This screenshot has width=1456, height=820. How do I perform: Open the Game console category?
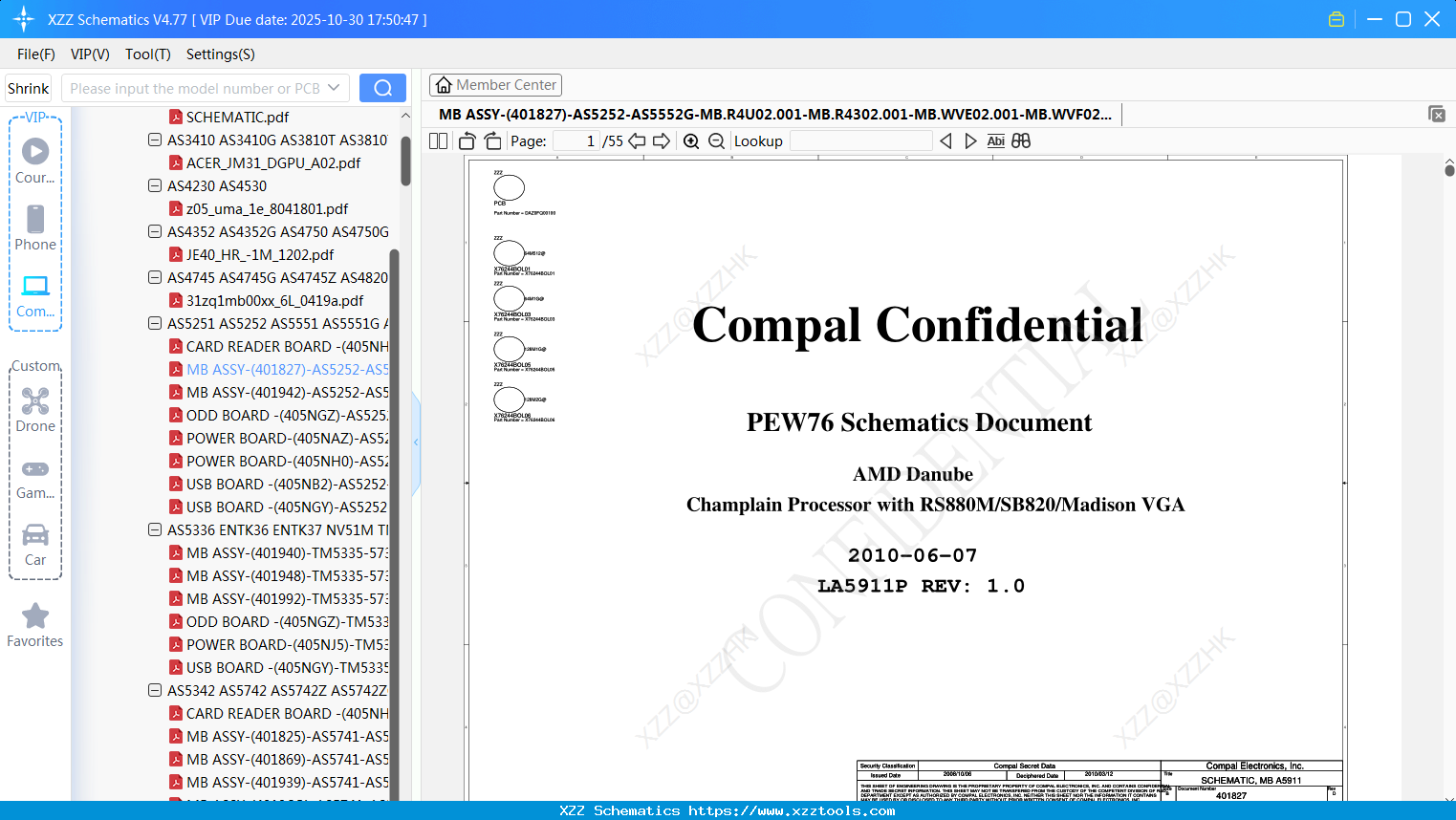[35, 478]
